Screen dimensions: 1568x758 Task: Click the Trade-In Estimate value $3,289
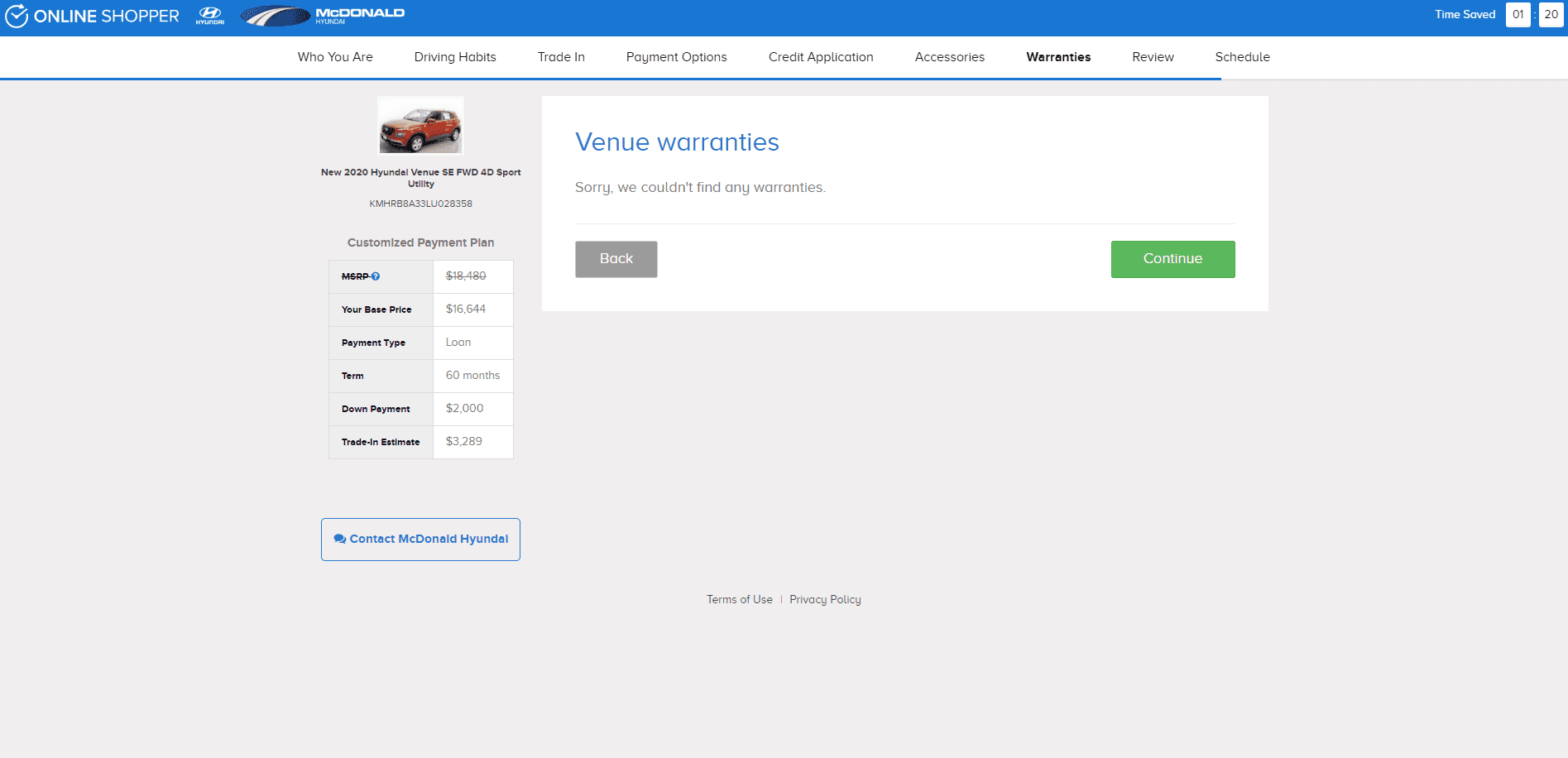[463, 442]
